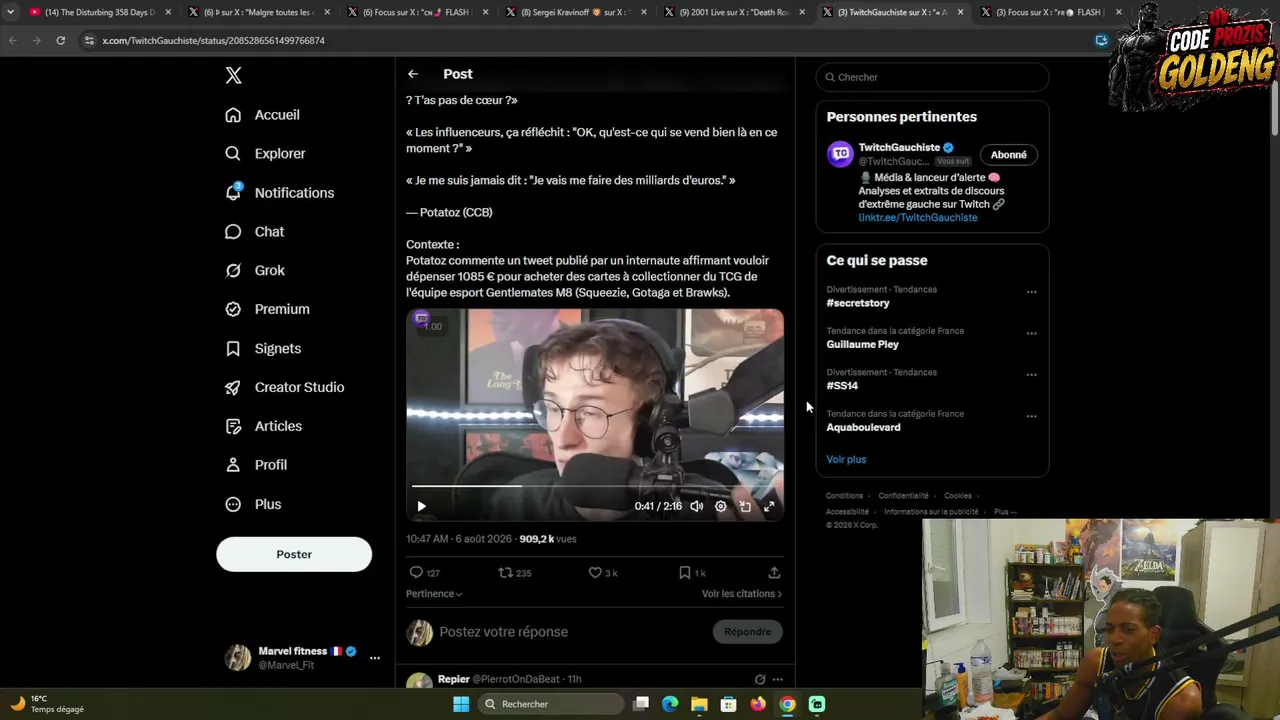The width and height of the screenshot is (1280, 720).
Task: Mute the video with the speaker icon
Action: (x=697, y=507)
